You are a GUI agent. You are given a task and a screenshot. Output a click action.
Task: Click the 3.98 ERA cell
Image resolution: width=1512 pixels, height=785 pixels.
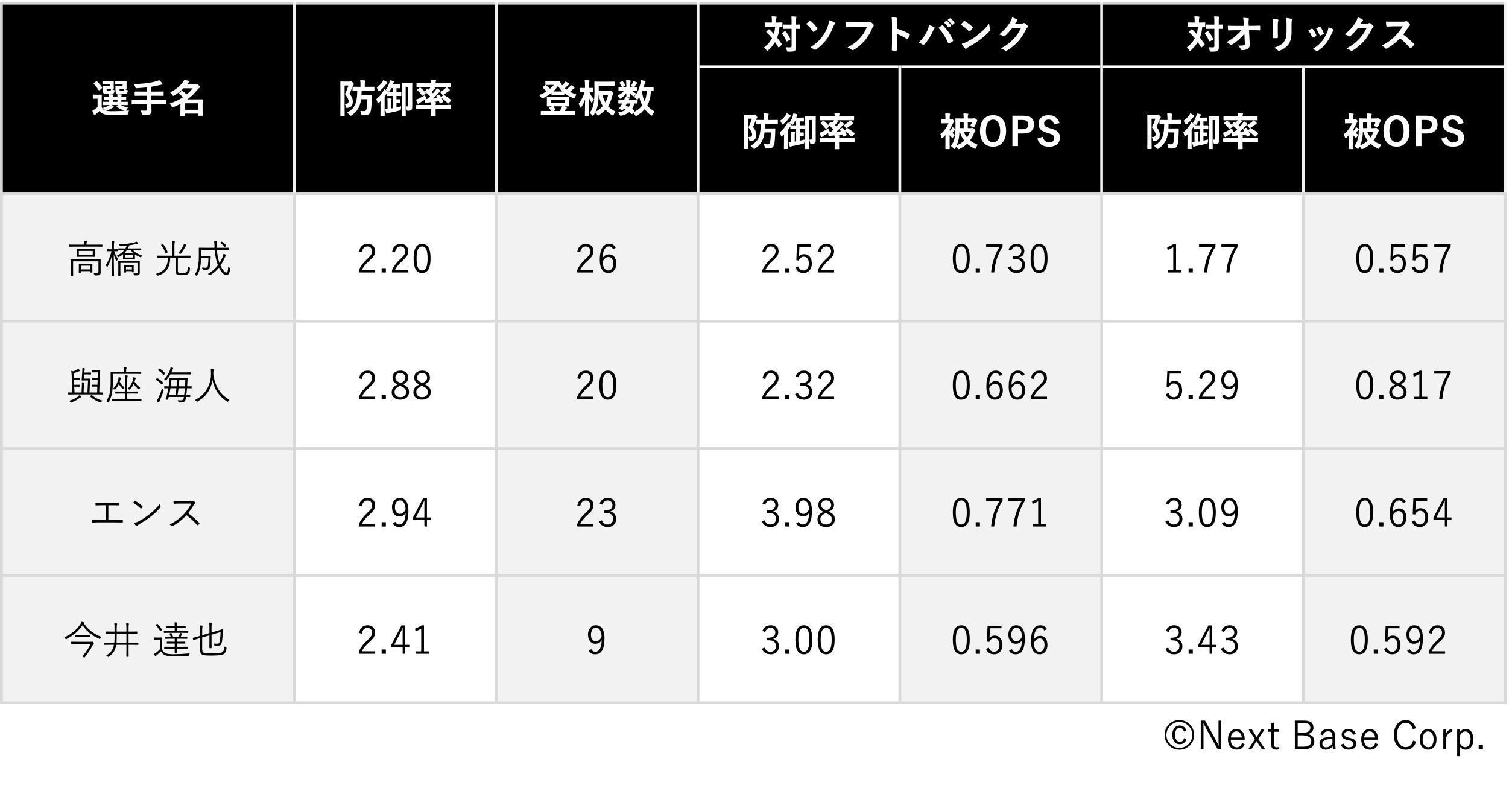point(799,512)
